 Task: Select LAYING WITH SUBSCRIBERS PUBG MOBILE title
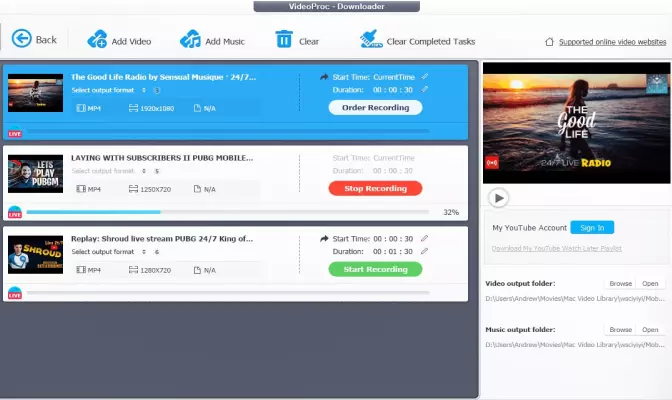(x=162, y=158)
